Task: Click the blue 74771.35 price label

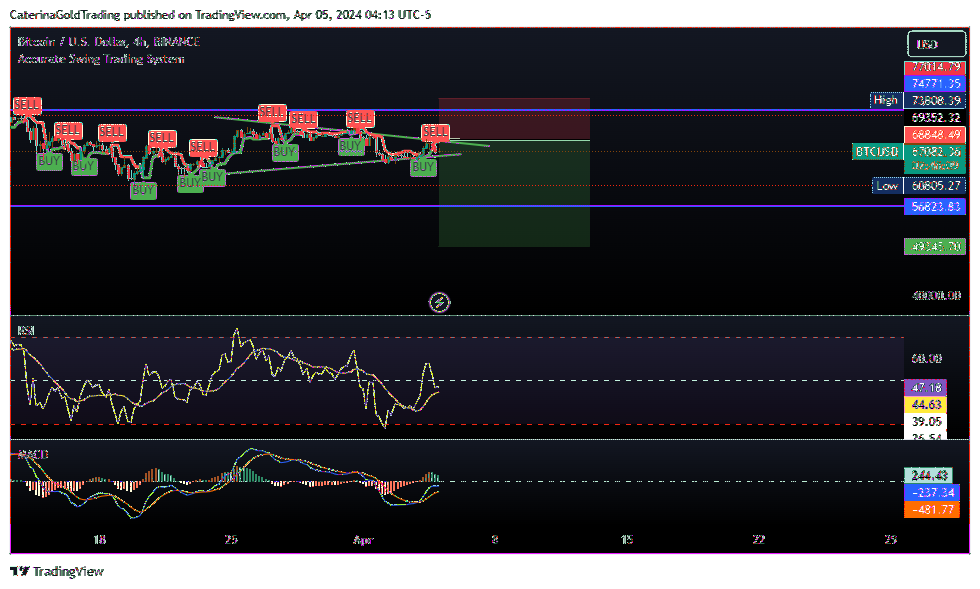Action: (x=936, y=83)
